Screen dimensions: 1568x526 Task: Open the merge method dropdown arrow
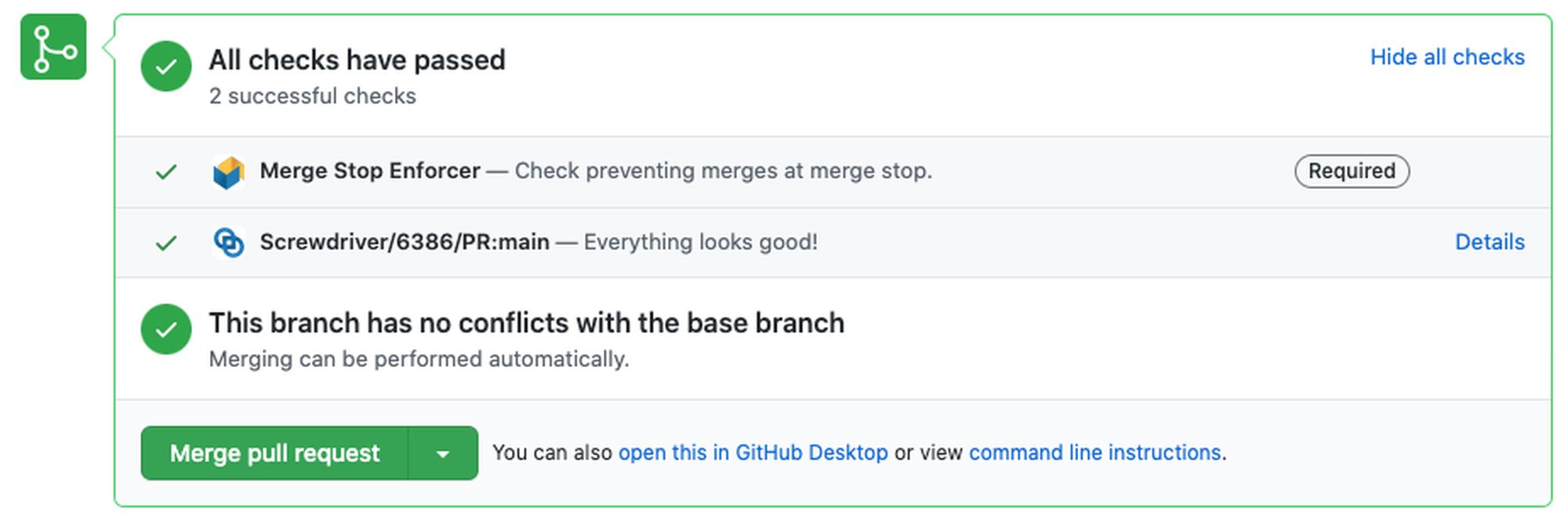[443, 453]
